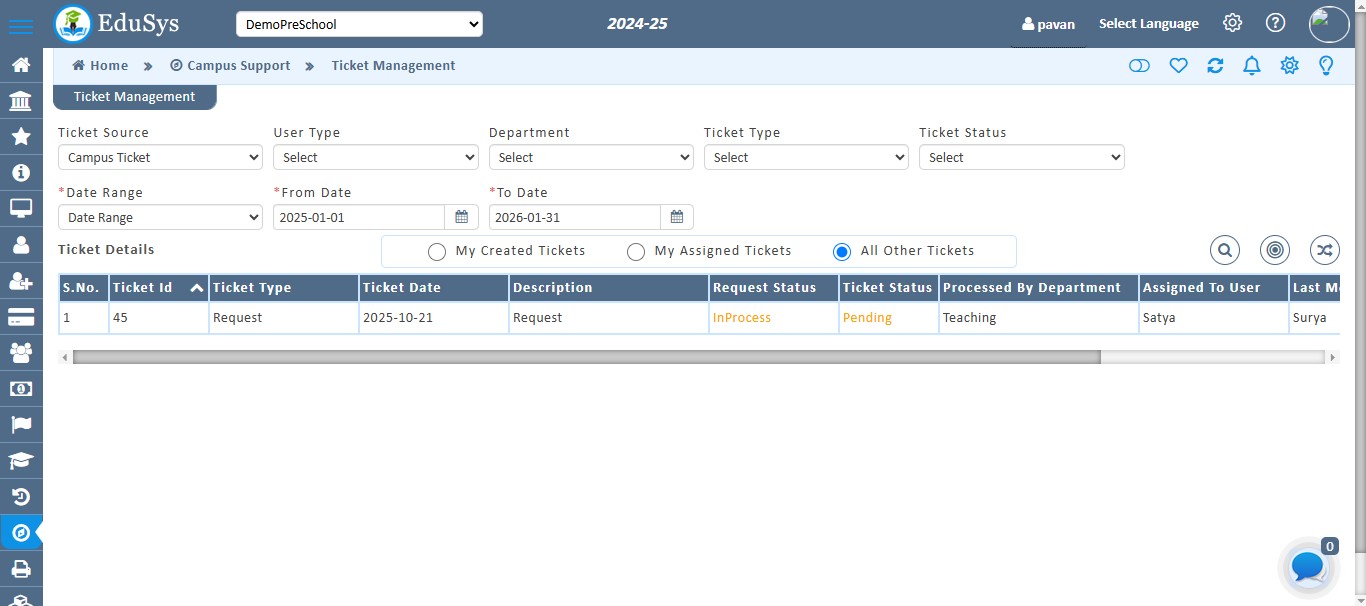Refresh the page using the refresh icon
Screen dimensions: 1366x606
click(x=1215, y=65)
